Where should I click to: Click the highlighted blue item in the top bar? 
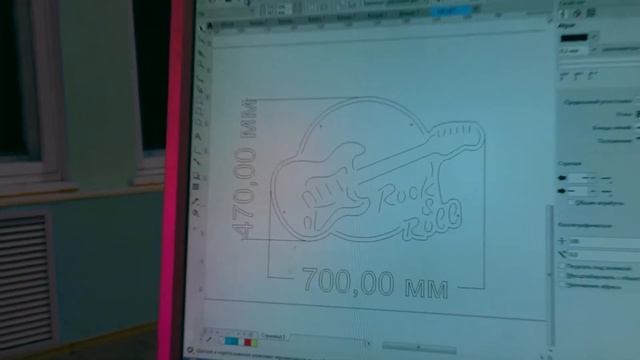(450, 12)
